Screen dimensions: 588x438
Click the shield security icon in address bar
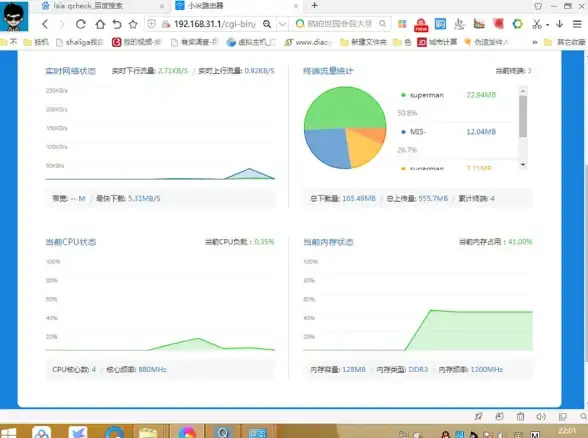pyautogui.click(x=152, y=24)
